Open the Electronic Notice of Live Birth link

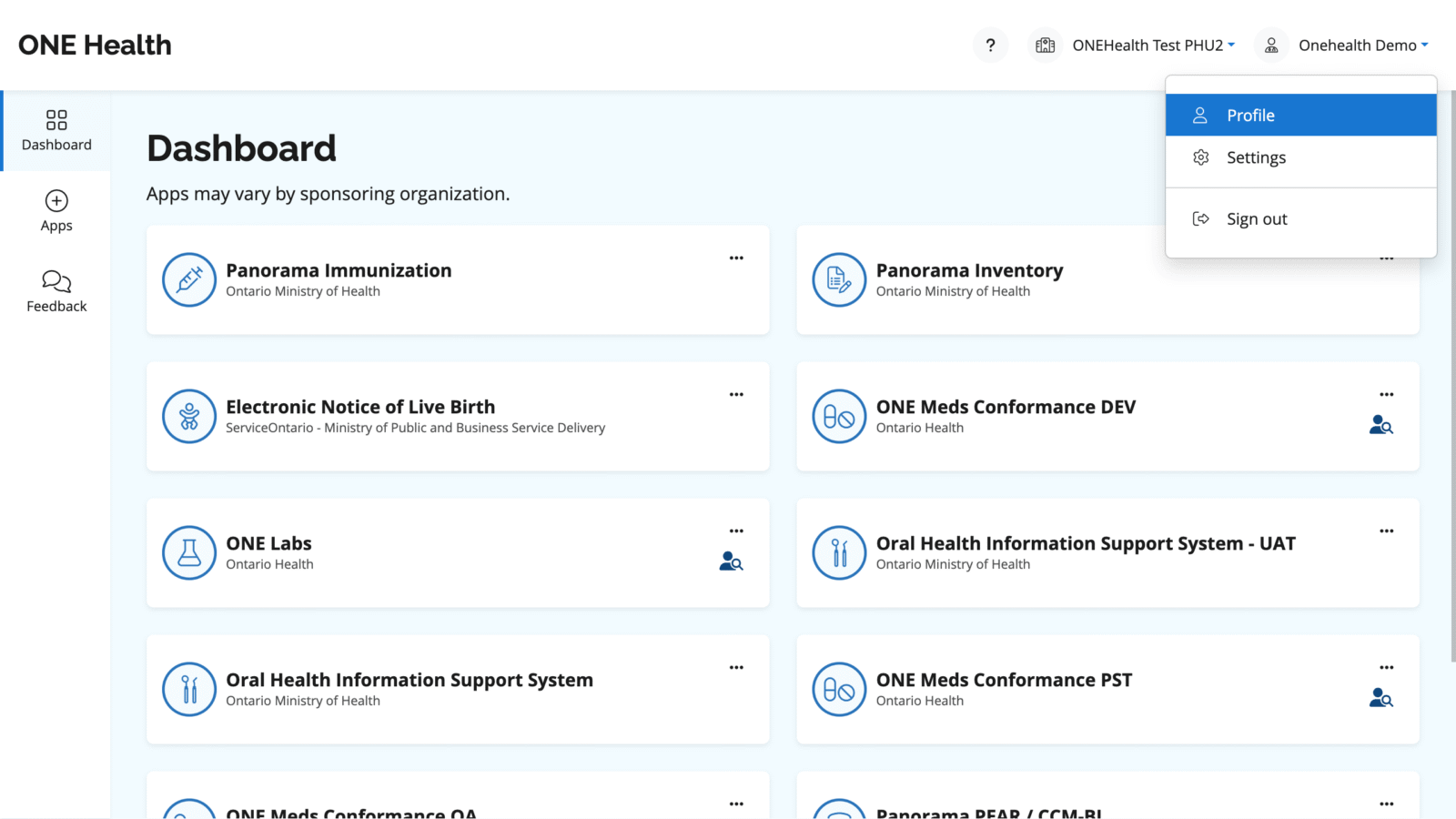click(x=360, y=407)
